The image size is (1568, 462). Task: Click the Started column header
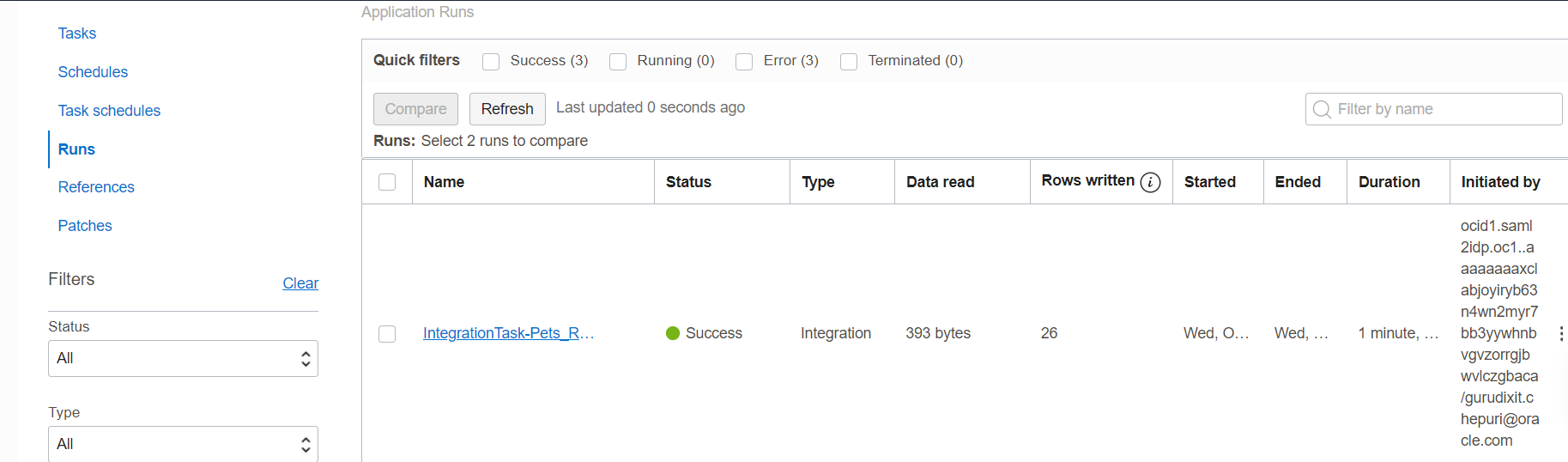(x=1209, y=182)
